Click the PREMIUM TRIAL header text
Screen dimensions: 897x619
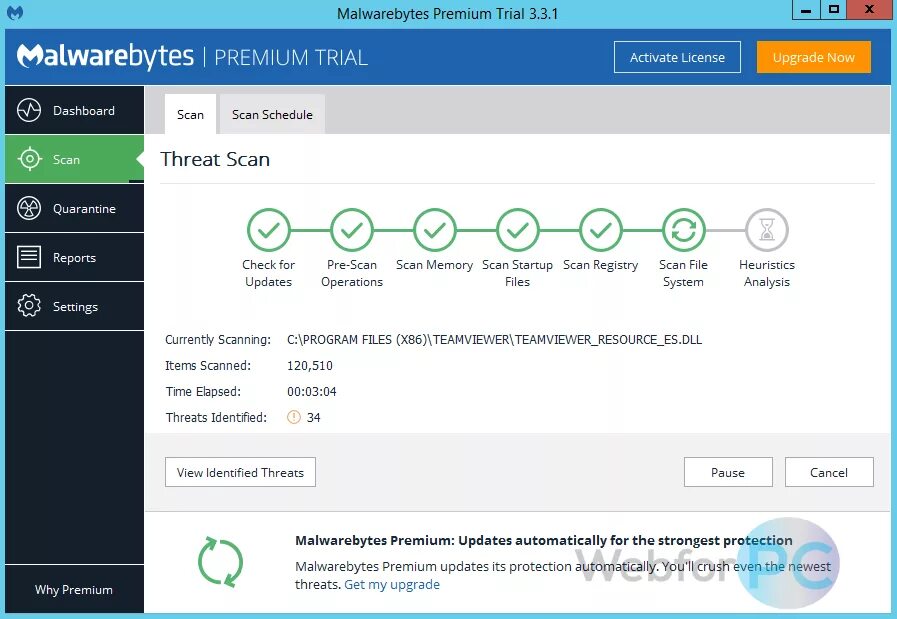(291, 57)
